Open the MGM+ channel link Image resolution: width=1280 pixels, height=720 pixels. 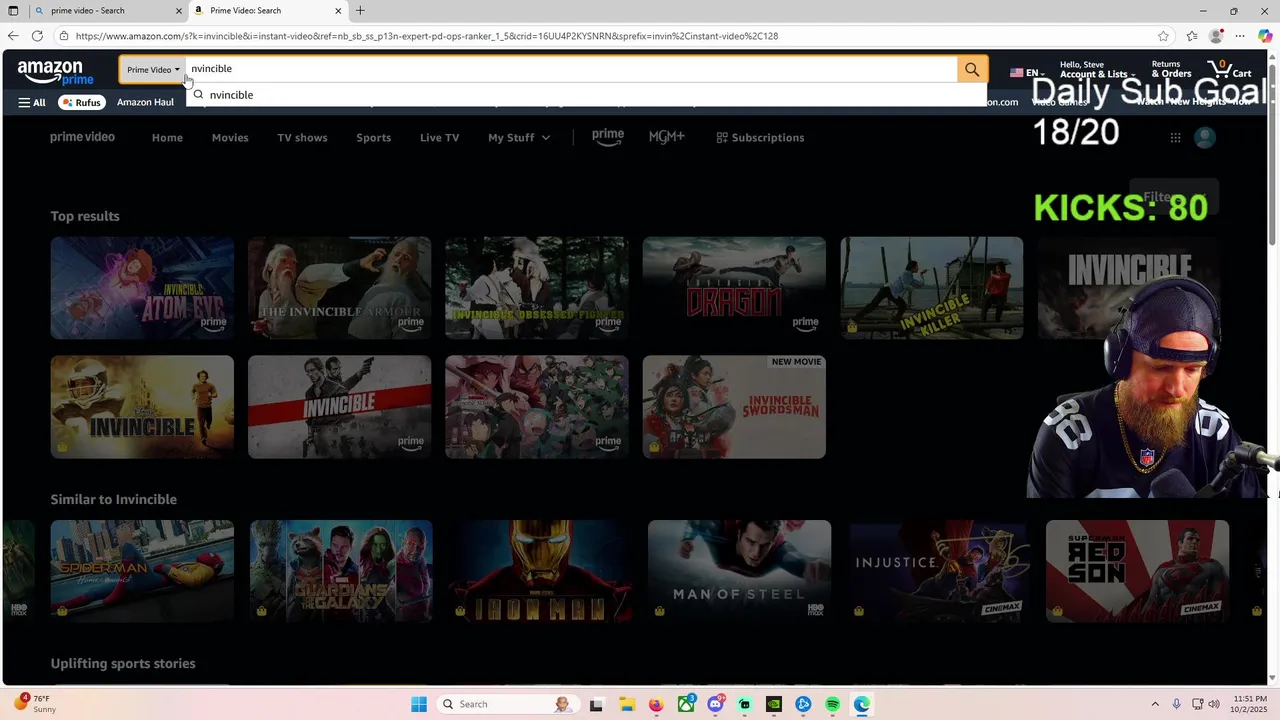(667, 137)
